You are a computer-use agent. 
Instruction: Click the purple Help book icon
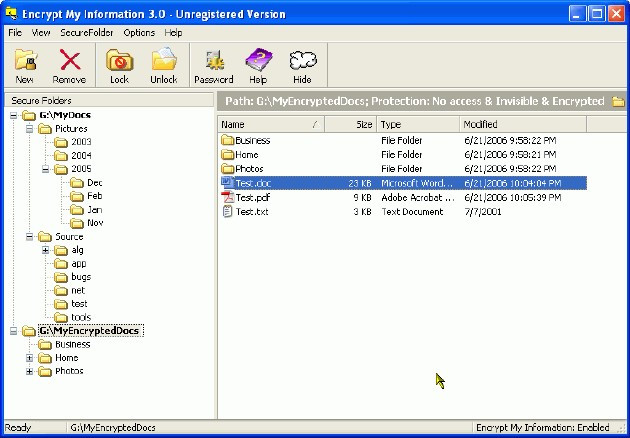(258, 60)
